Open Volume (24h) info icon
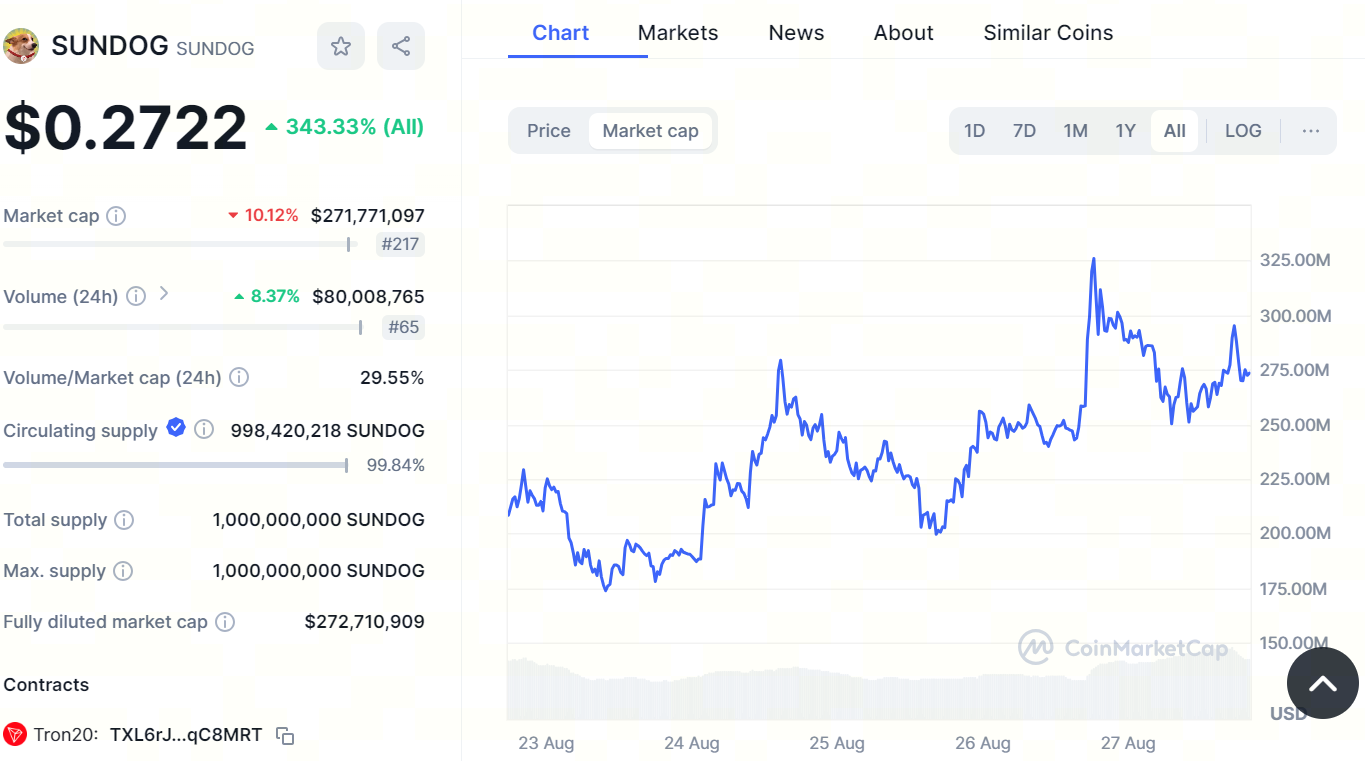This screenshot has height=761, width=1365. [136, 297]
